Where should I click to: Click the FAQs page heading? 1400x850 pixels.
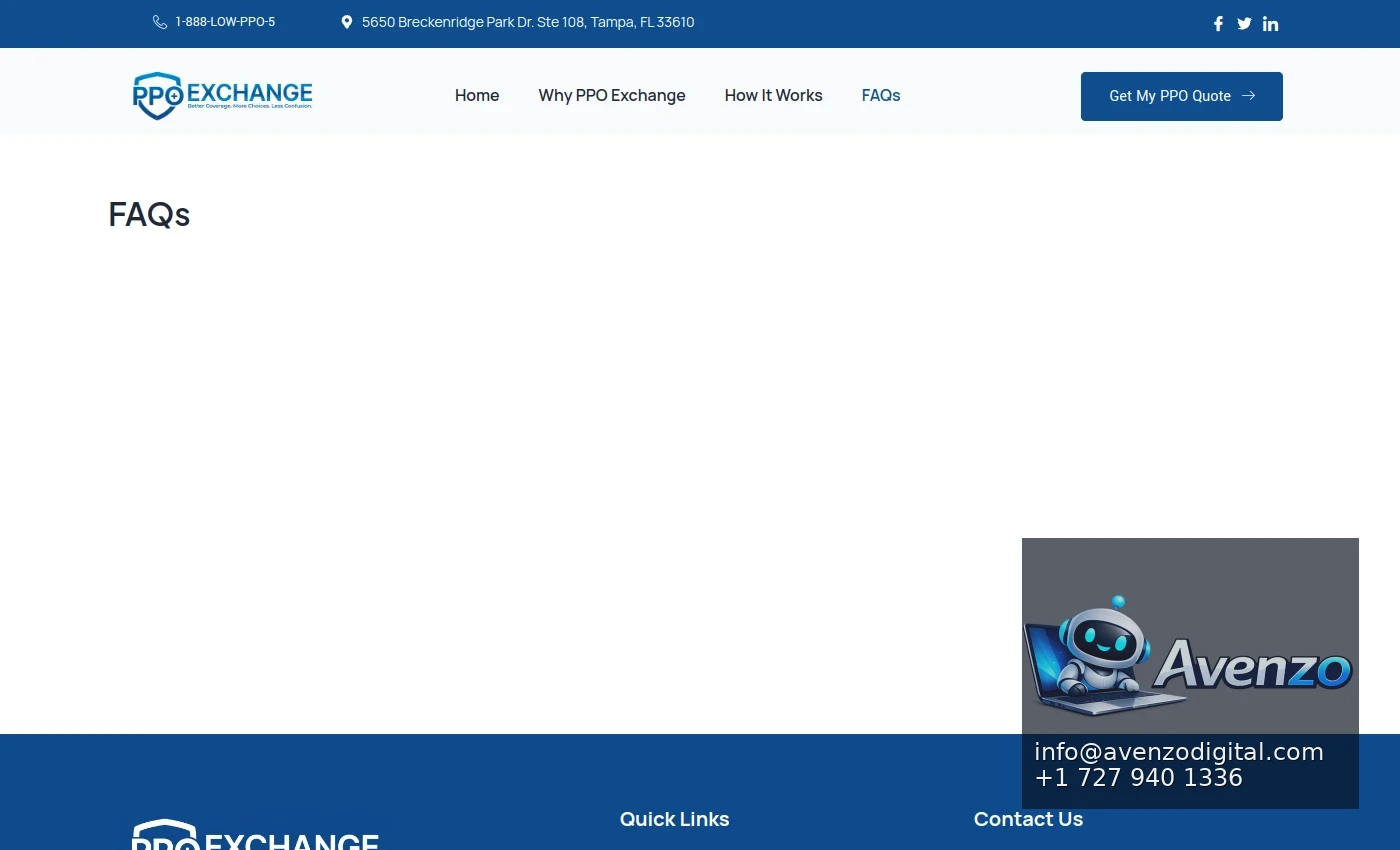(x=149, y=214)
